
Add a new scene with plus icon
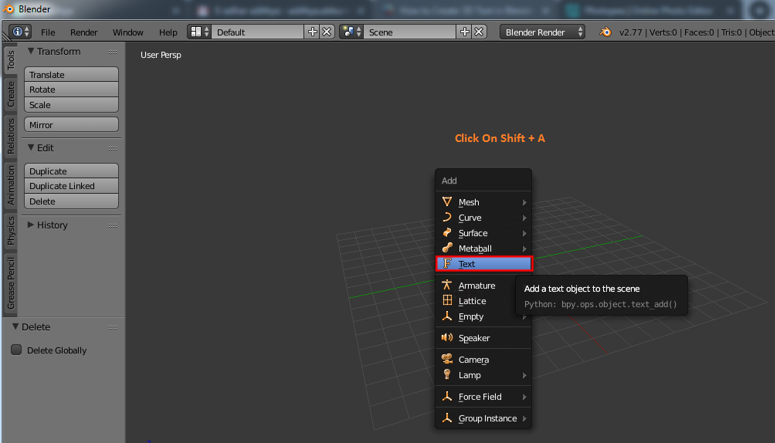click(465, 32)
